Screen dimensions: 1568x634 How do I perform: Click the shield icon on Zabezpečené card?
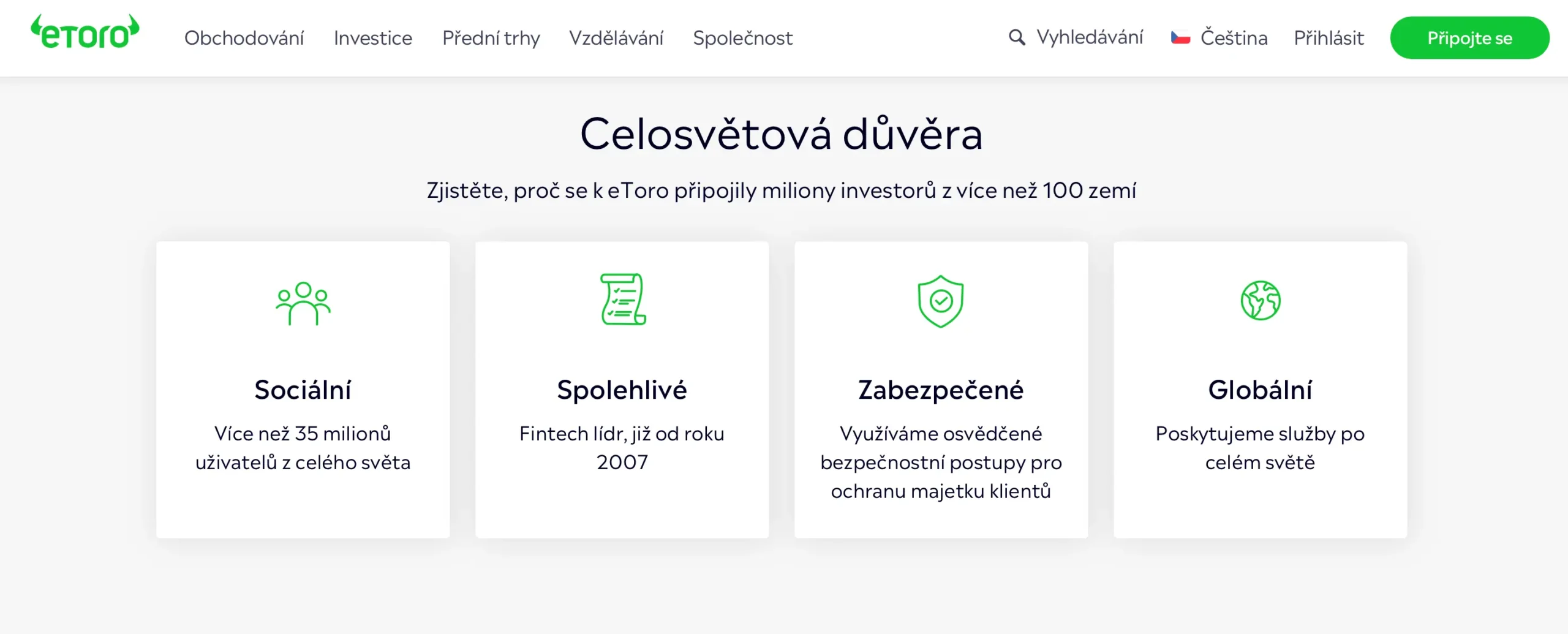941,300
